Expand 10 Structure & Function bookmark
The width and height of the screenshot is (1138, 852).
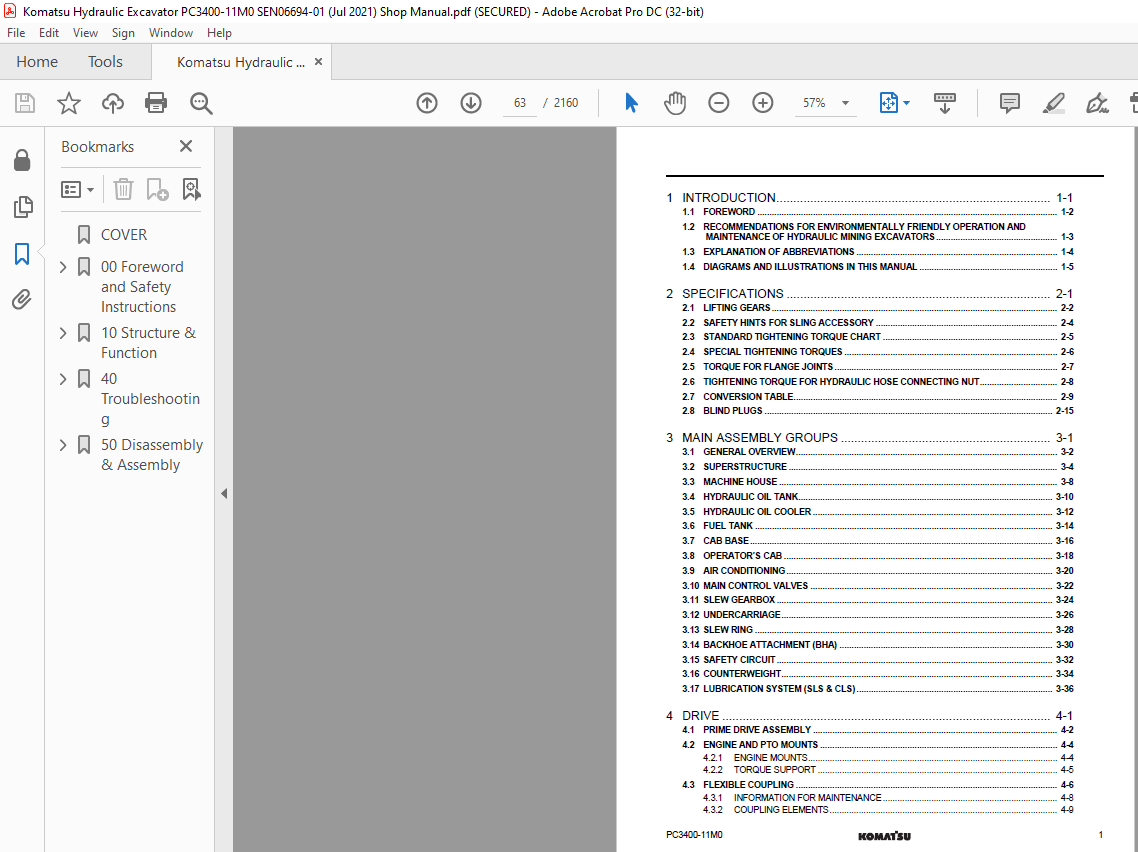coord(63,333)
